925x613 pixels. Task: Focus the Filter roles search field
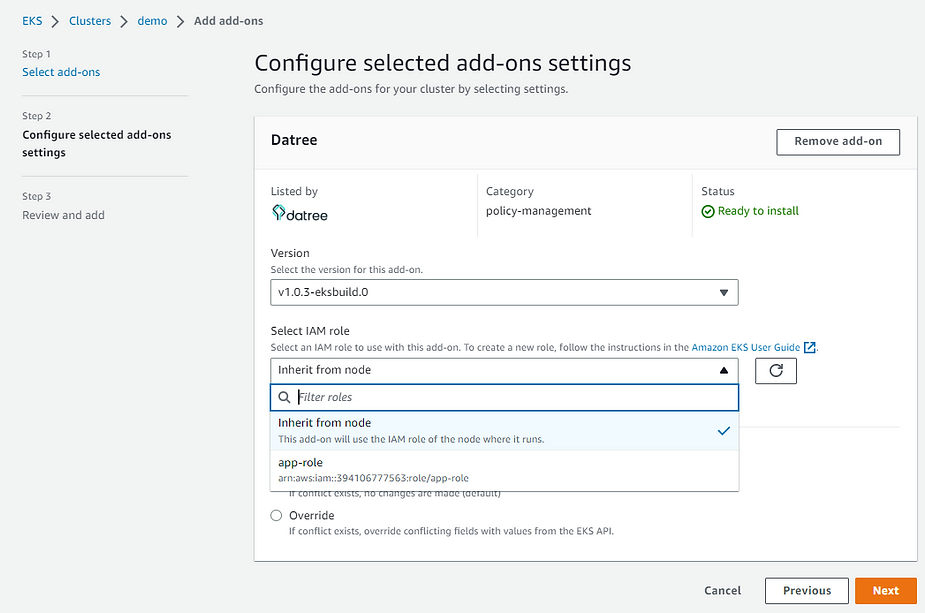click(504, 397)
